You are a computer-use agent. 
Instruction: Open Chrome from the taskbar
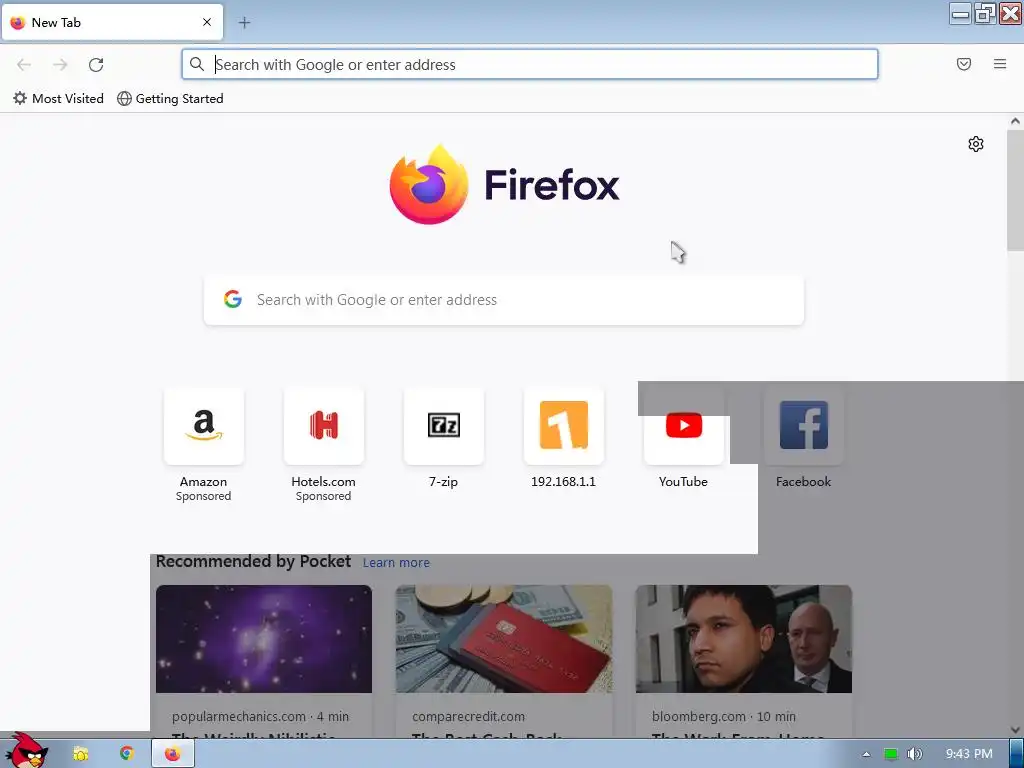point(126,754)
